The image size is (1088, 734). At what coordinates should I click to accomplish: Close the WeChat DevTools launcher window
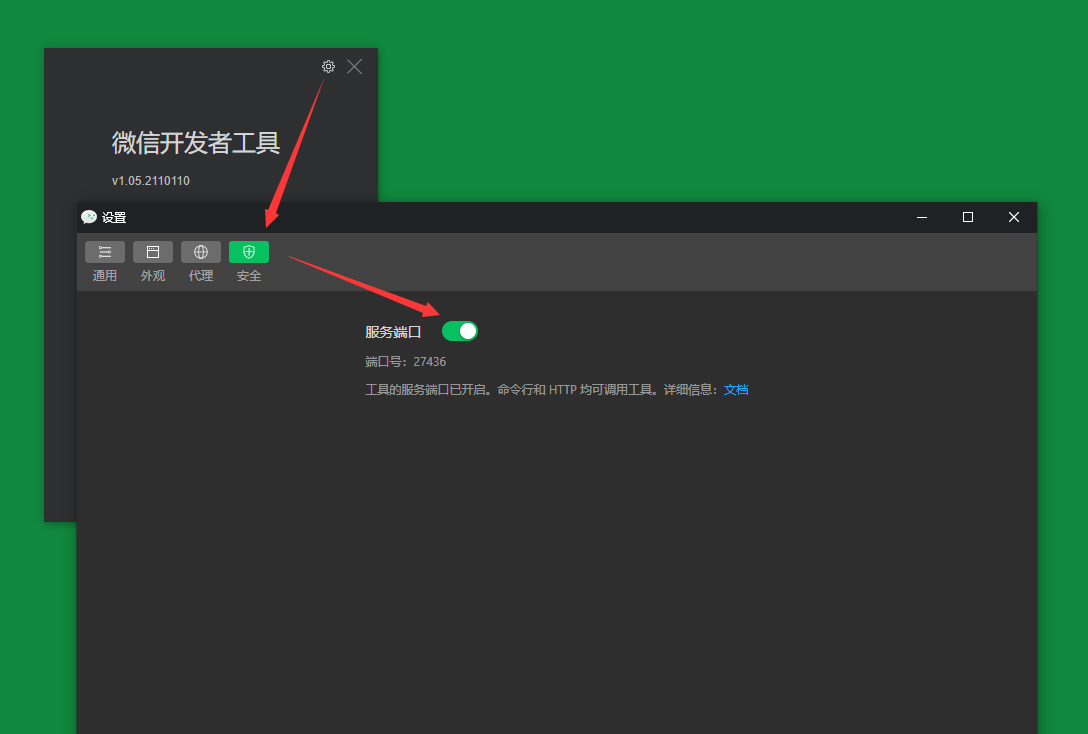click(355, 67)
